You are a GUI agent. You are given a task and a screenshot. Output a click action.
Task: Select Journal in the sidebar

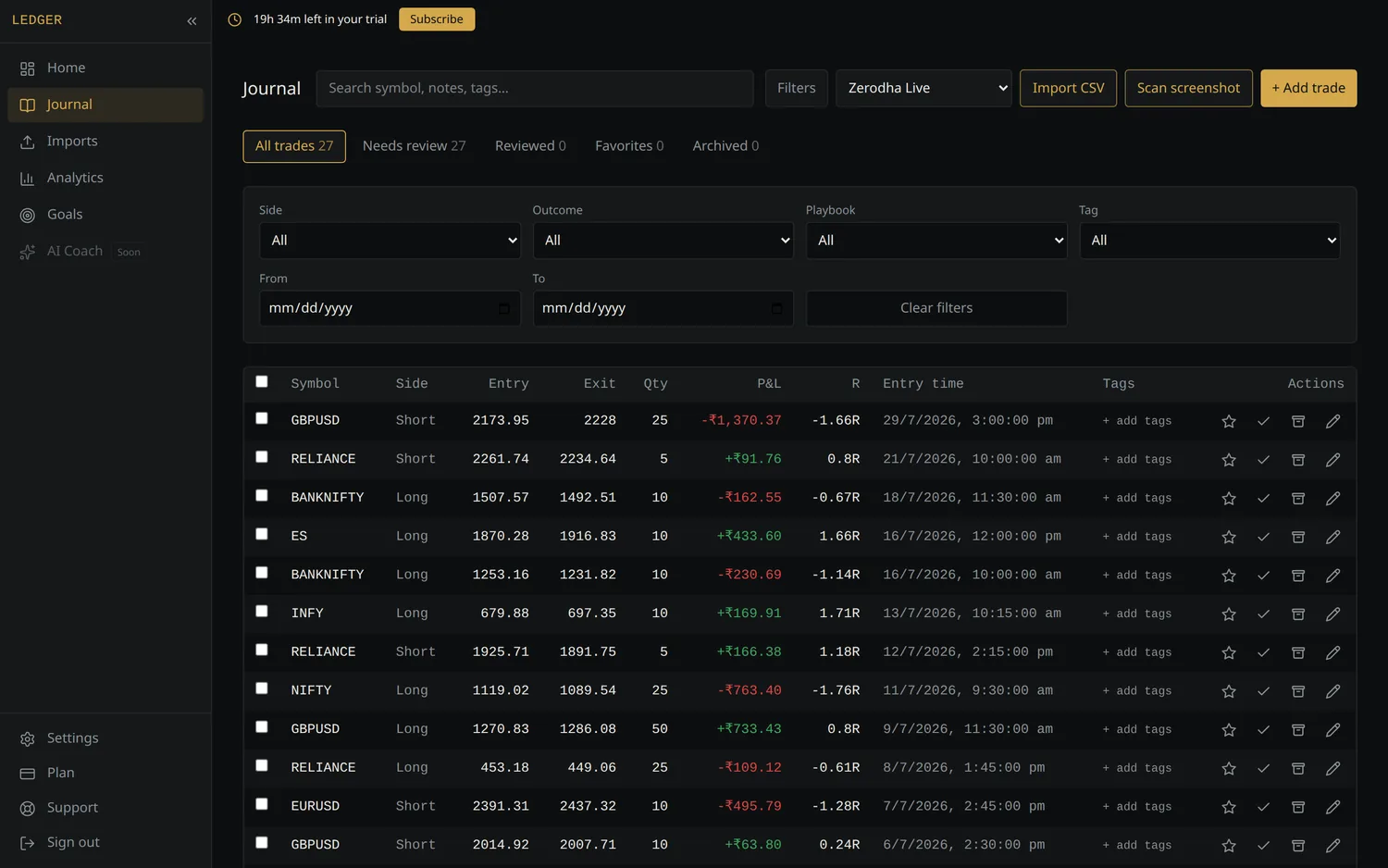pos(105,105)
